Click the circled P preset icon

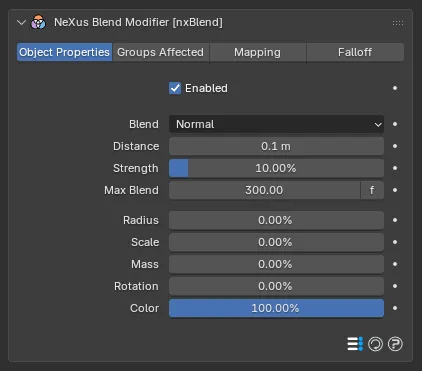[x=395, y=344]
